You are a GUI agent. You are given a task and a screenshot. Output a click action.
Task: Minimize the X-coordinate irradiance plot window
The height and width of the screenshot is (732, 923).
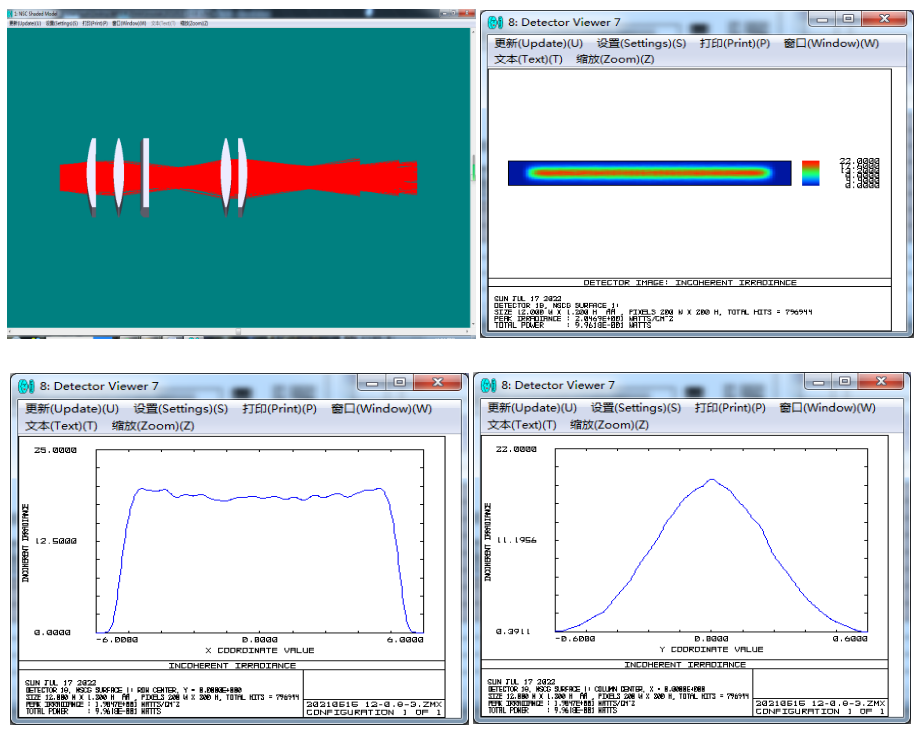click(x=374, y=383)
